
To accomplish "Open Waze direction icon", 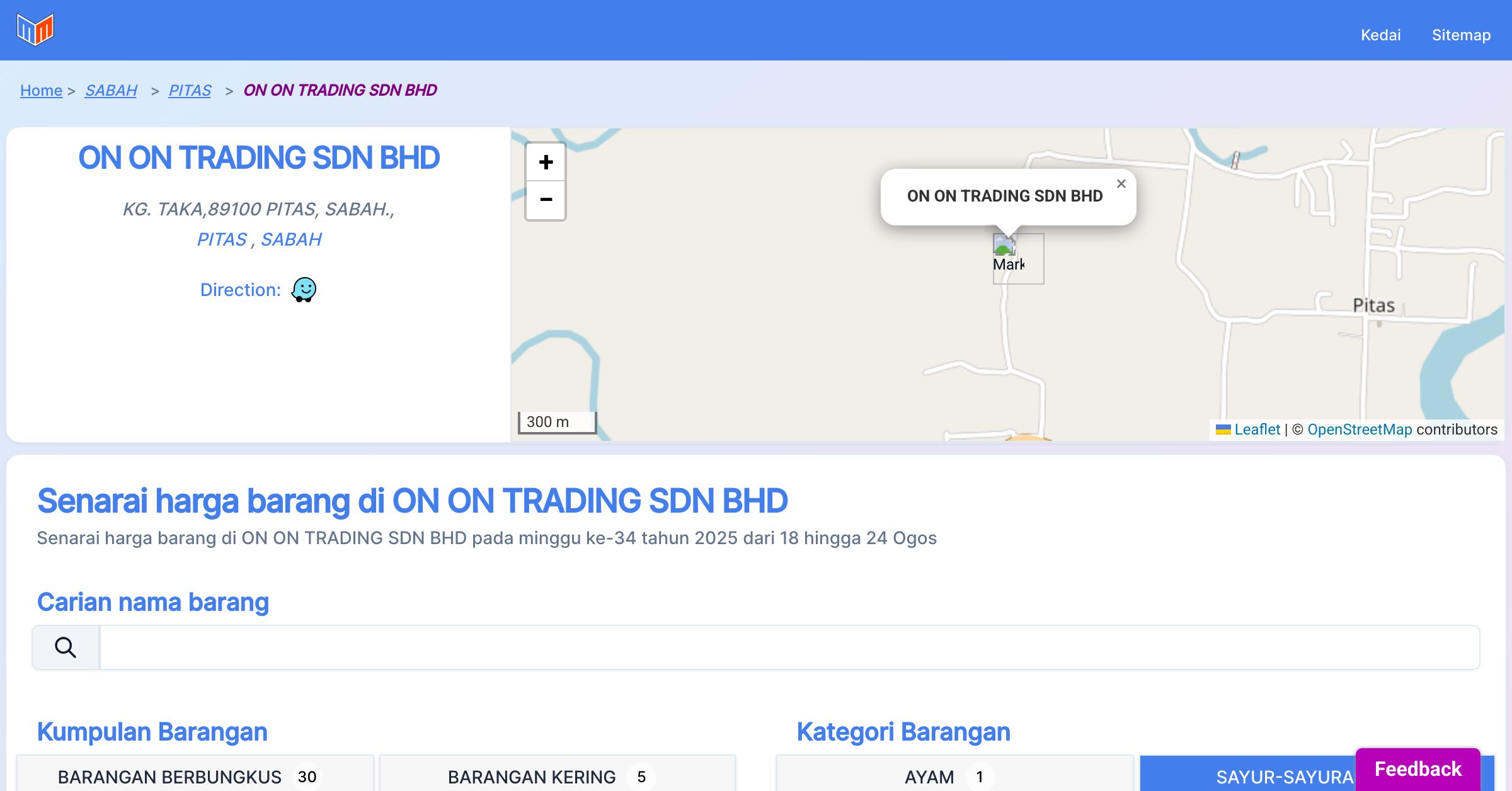I will tap(304, 290).
